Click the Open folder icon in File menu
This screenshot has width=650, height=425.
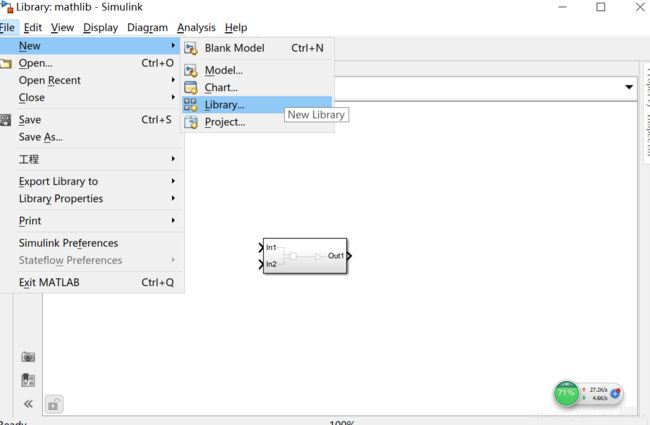[6, 63]
